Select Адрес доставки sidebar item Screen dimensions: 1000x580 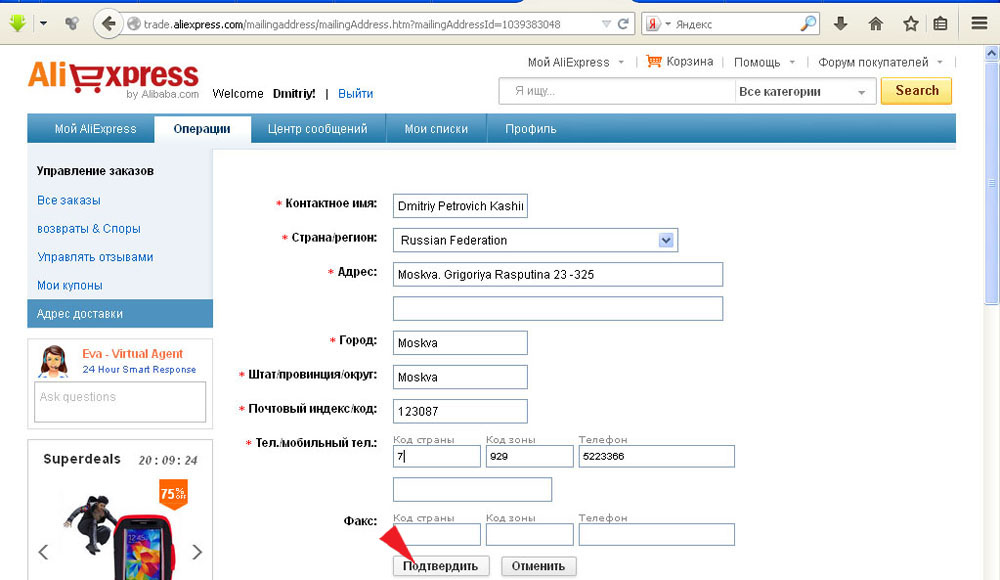tap(120, 313)
